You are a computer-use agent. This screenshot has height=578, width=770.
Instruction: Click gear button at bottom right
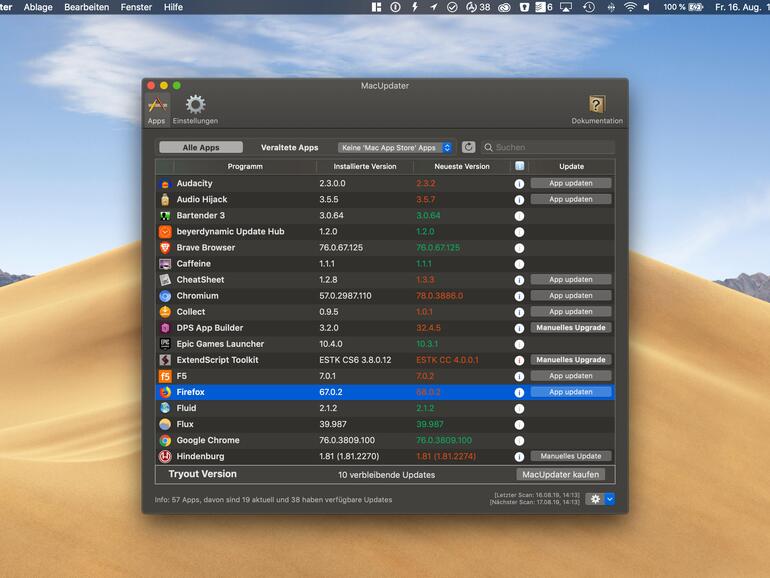coord(595,499)
